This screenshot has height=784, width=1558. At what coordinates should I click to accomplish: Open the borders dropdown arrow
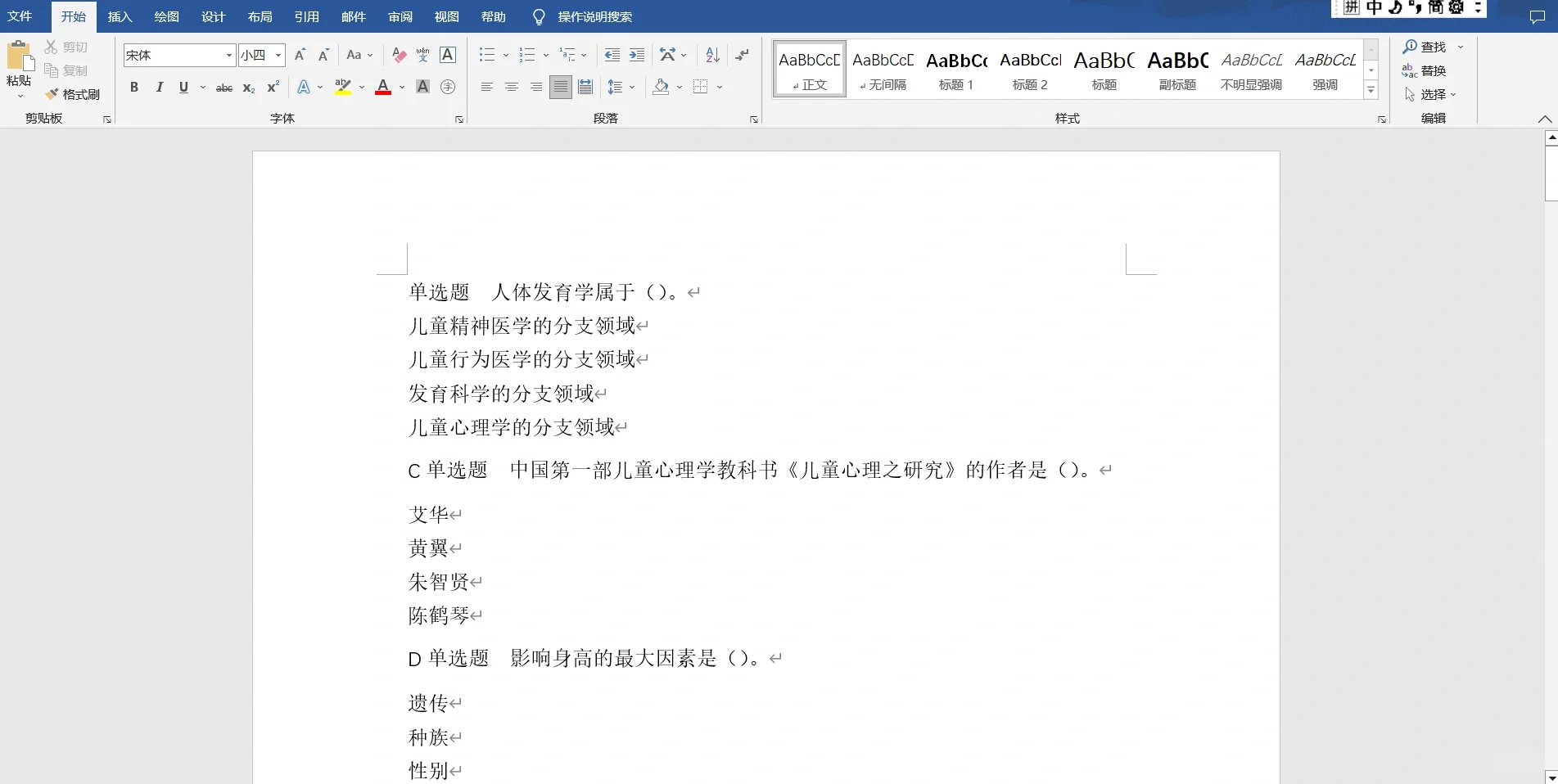[720, 87]
